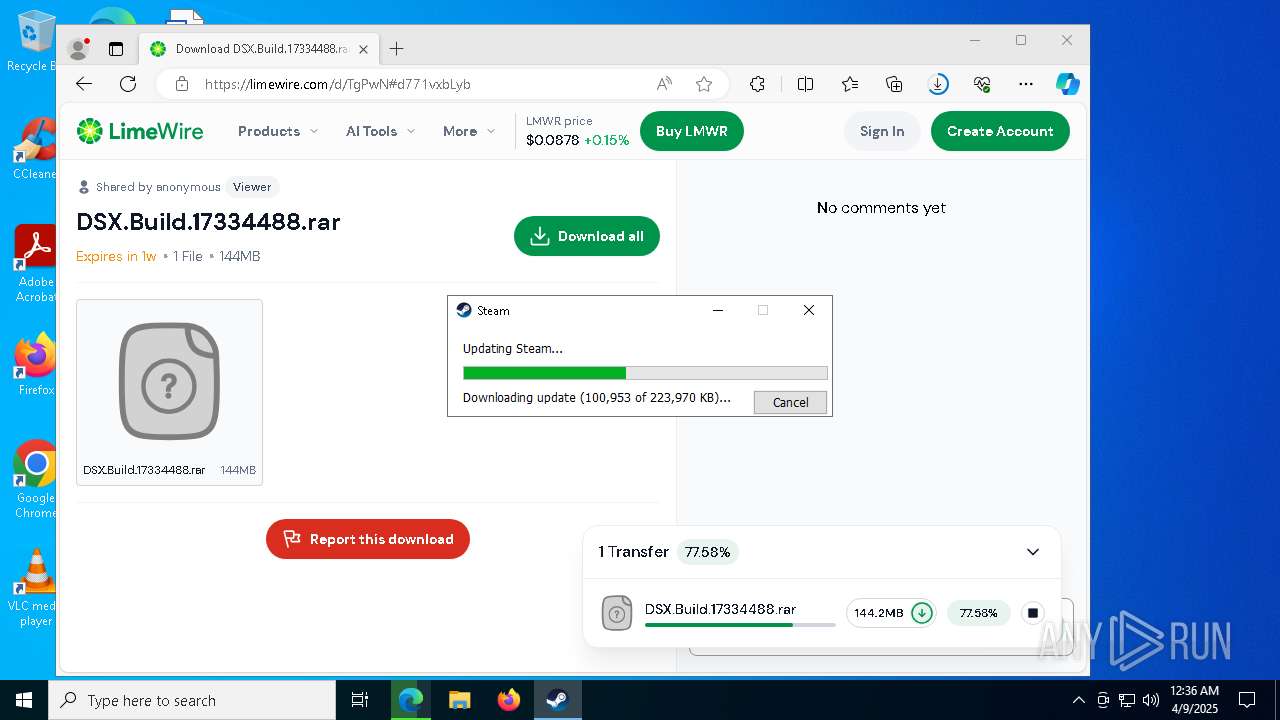Show hidden system tray icons

tap(1078, 700)
